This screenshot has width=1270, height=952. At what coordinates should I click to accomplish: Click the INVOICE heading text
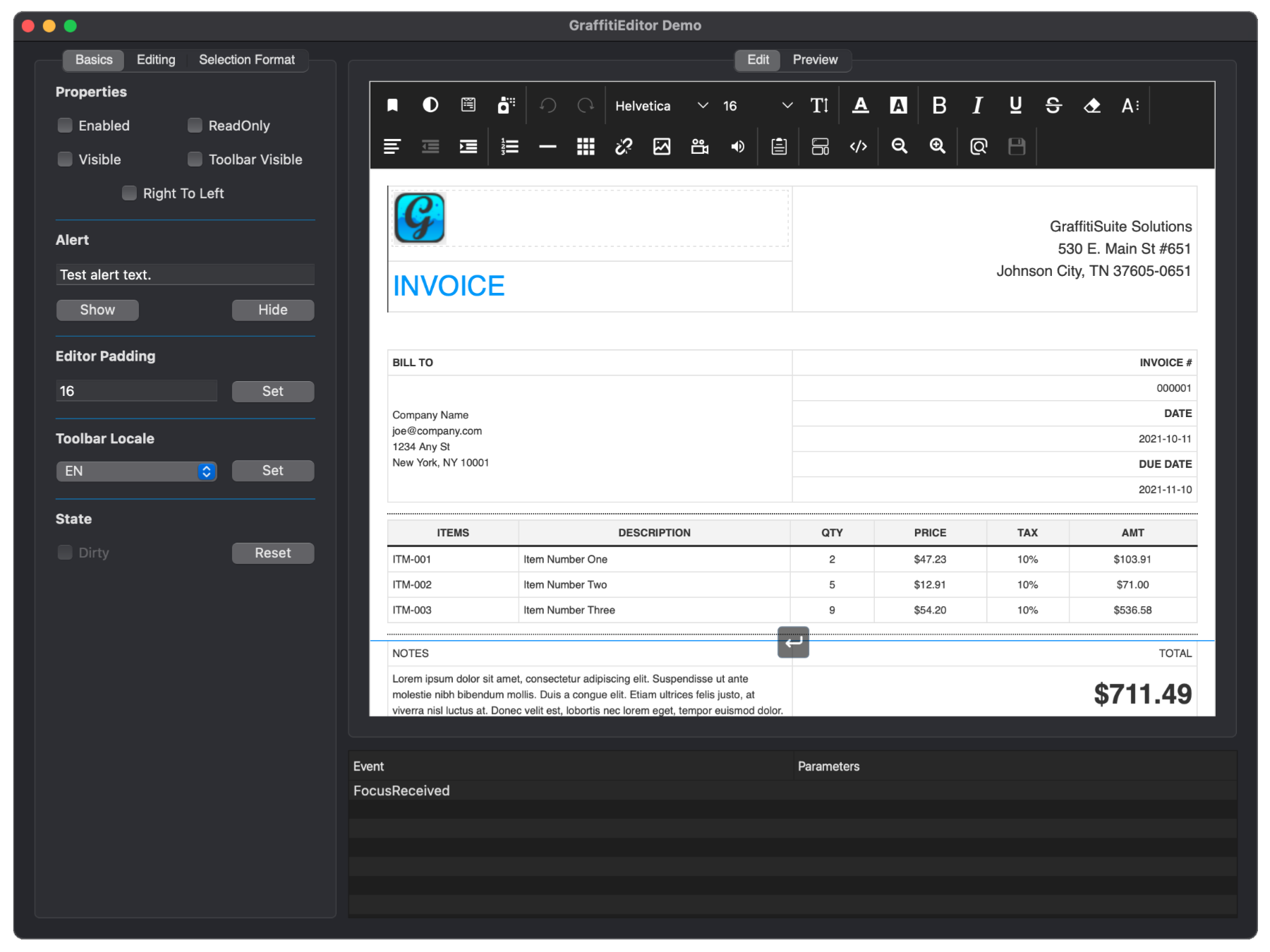[x=449, y=286]
